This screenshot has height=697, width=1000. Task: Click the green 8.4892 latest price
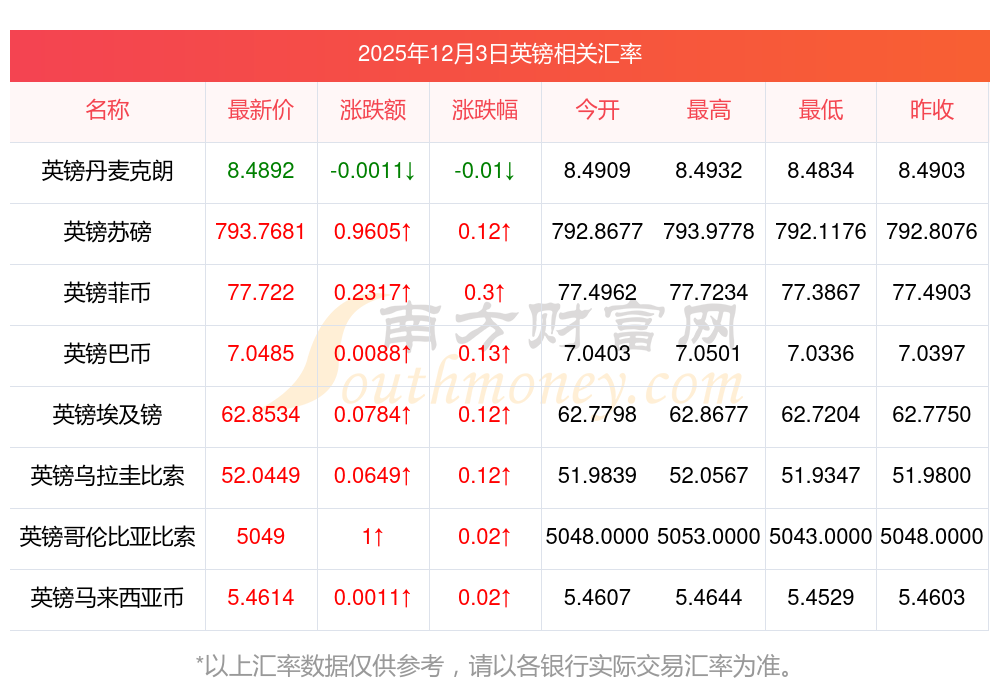click(x=261, y=171)
